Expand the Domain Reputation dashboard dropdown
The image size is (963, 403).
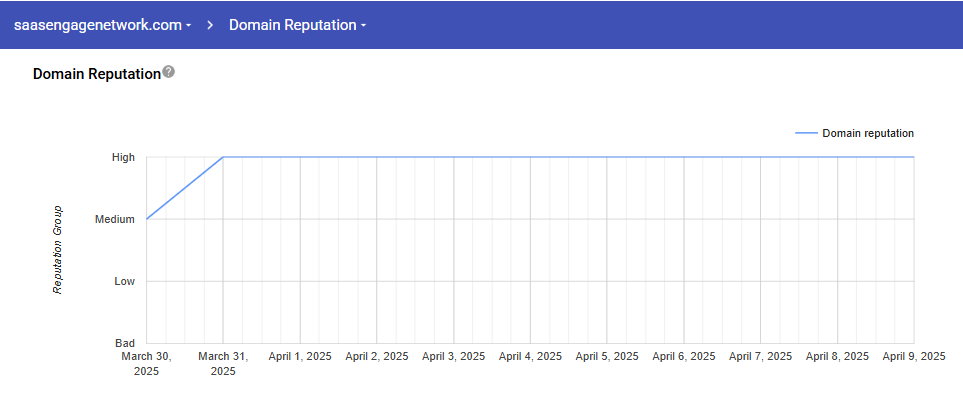[x=297, y=25]
